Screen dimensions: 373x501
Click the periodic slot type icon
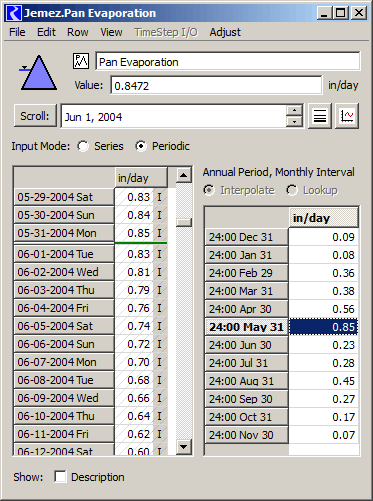click(81, 61)
